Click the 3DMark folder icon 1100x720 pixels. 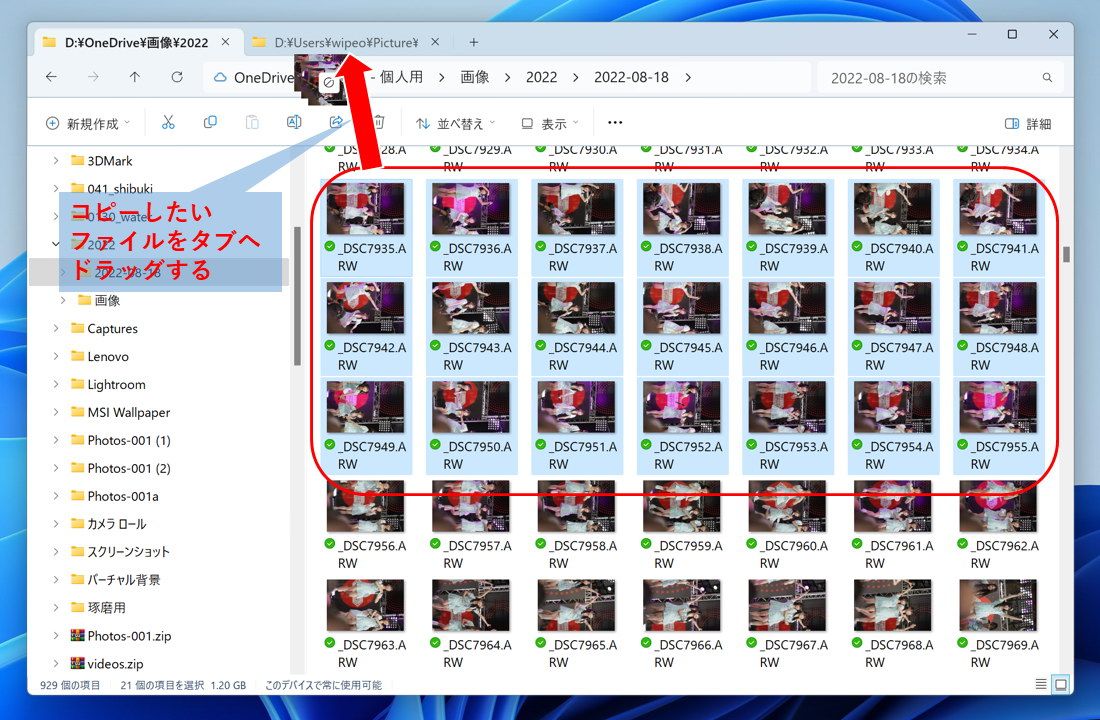click(x=78, y=161)
